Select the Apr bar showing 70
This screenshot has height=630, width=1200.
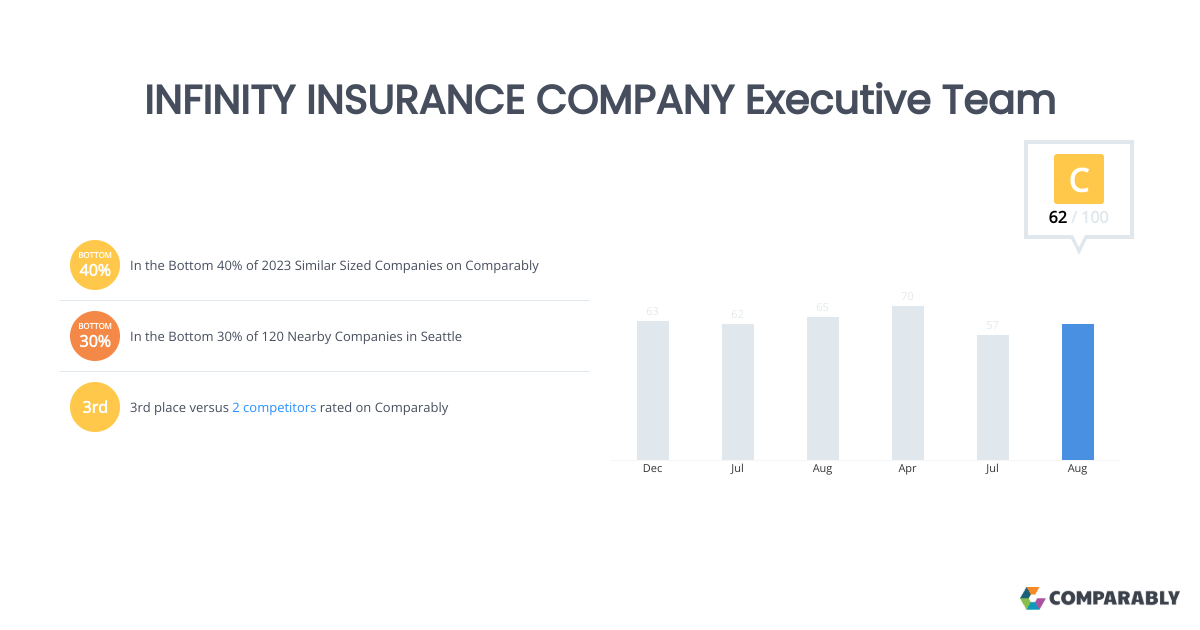(x=908, y=383)
